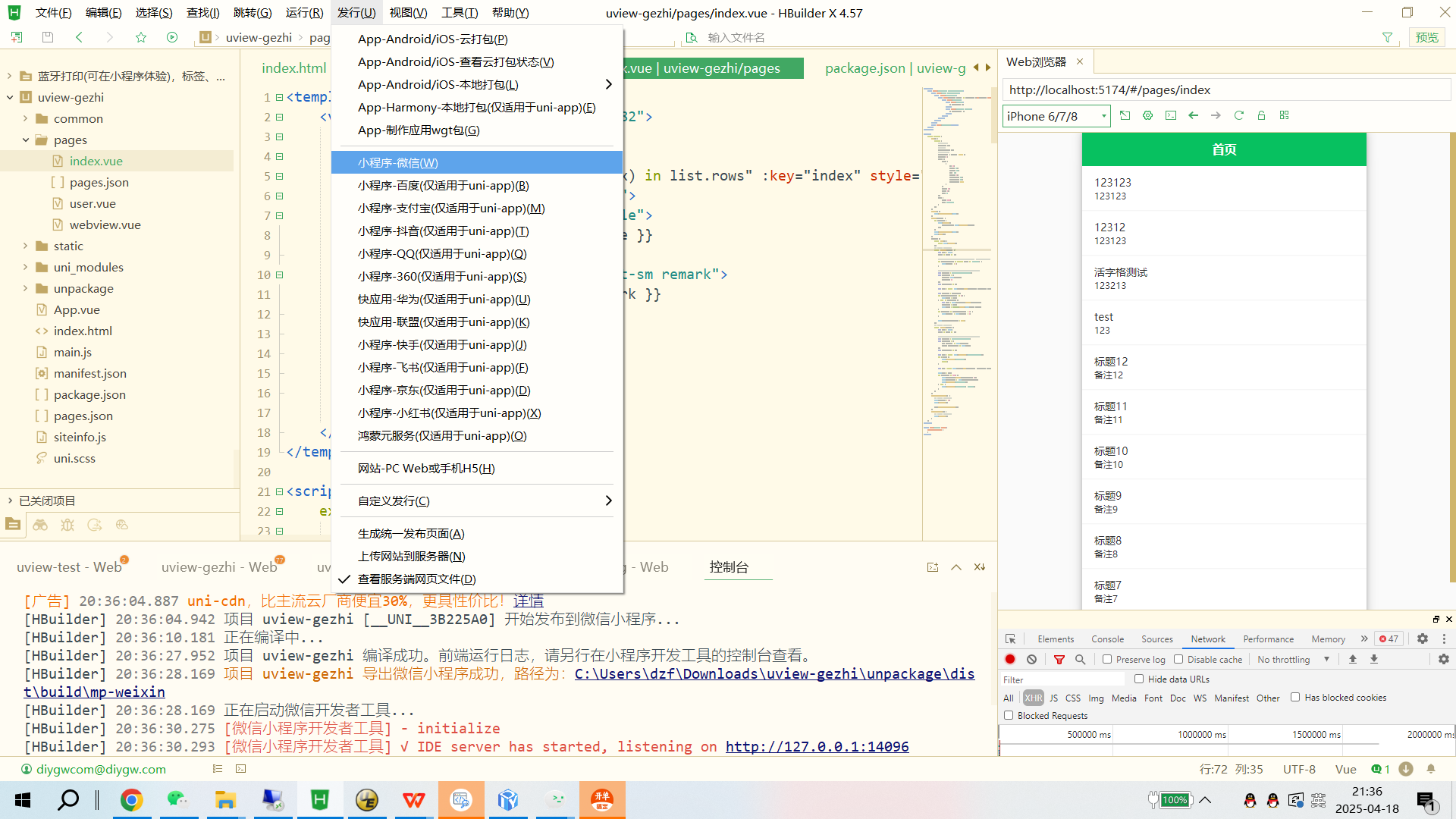Tick the Hide data URLs checkbox
Viewport: 1456px width, 819px height.
[x=1139, y=679]
